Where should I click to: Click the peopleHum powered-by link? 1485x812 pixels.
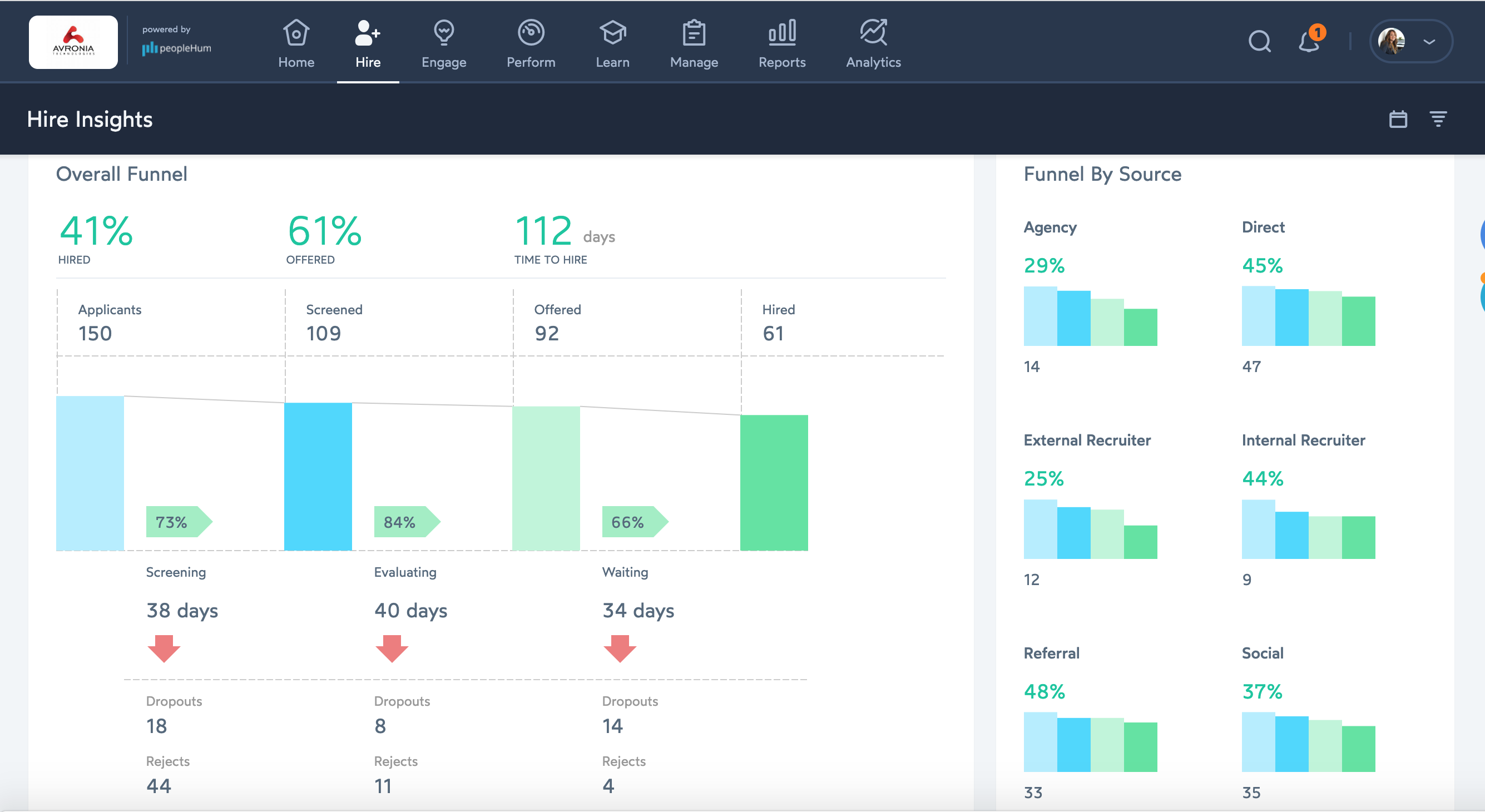click(177, 48)
